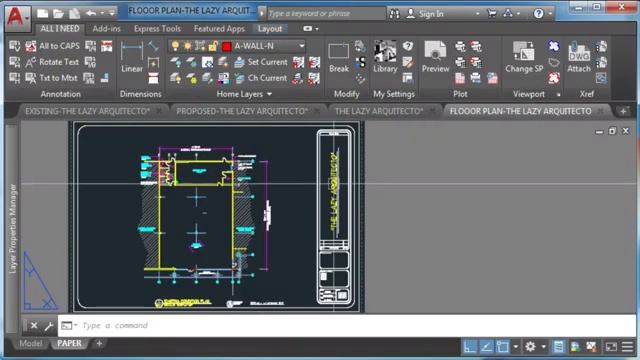The width and height of the screenshot is (640, 360).
Task: Click the All to CAPS tool
Action: tap(53, 46)
